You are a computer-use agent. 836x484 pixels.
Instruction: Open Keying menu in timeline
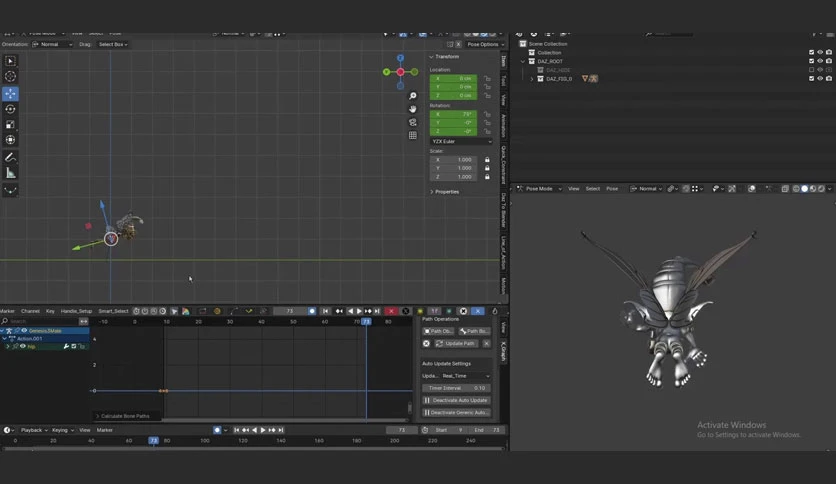(62, 430)
